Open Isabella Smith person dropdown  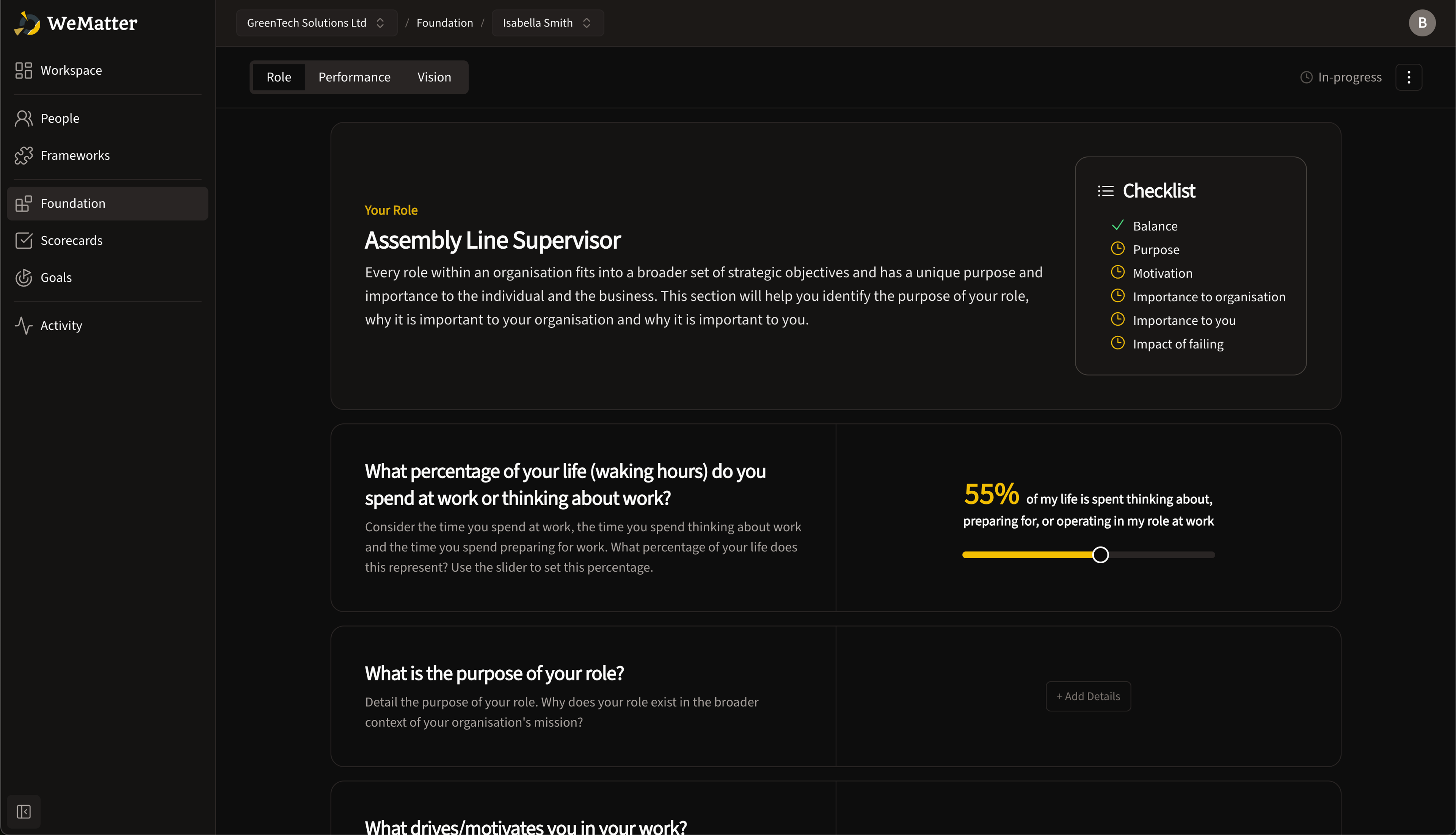click(x=547, y=23)
